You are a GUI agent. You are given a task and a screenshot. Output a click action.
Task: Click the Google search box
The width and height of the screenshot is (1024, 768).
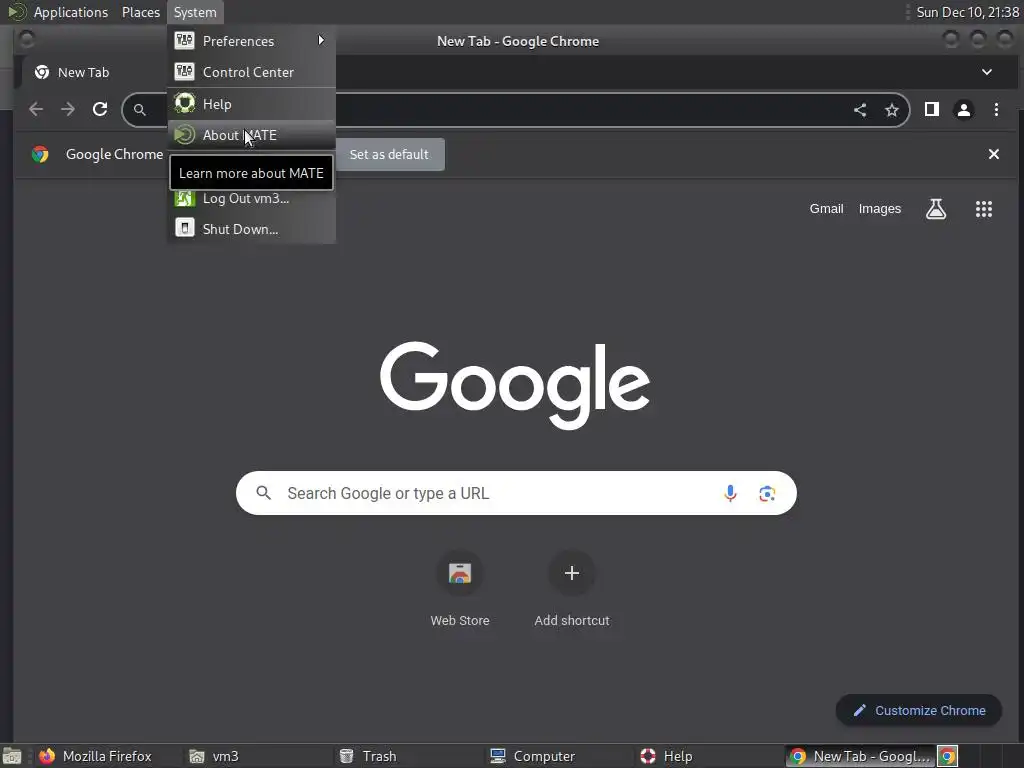click(x=516, y=493)
